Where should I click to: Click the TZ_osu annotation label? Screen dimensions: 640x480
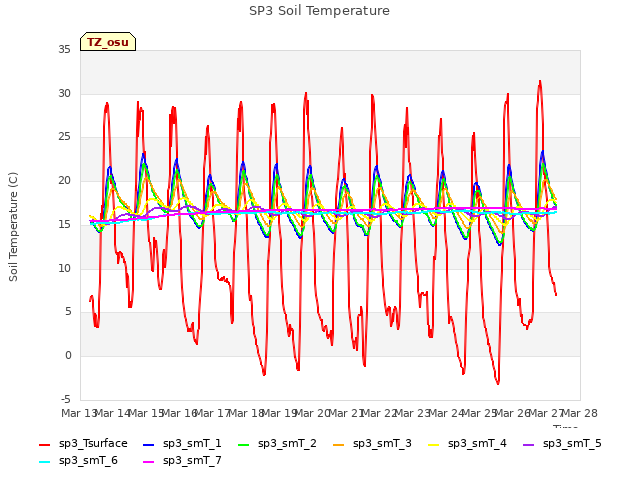108,42
